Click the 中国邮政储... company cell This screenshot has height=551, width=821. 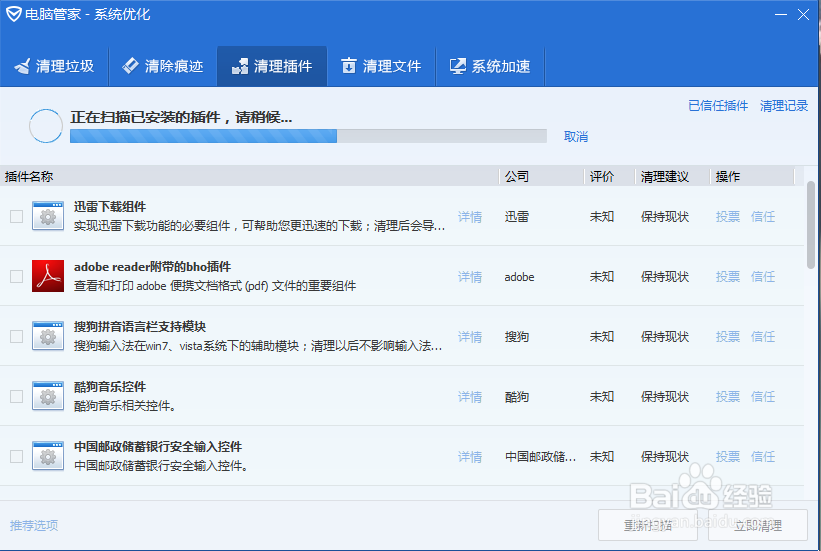(x=540, y=457)
